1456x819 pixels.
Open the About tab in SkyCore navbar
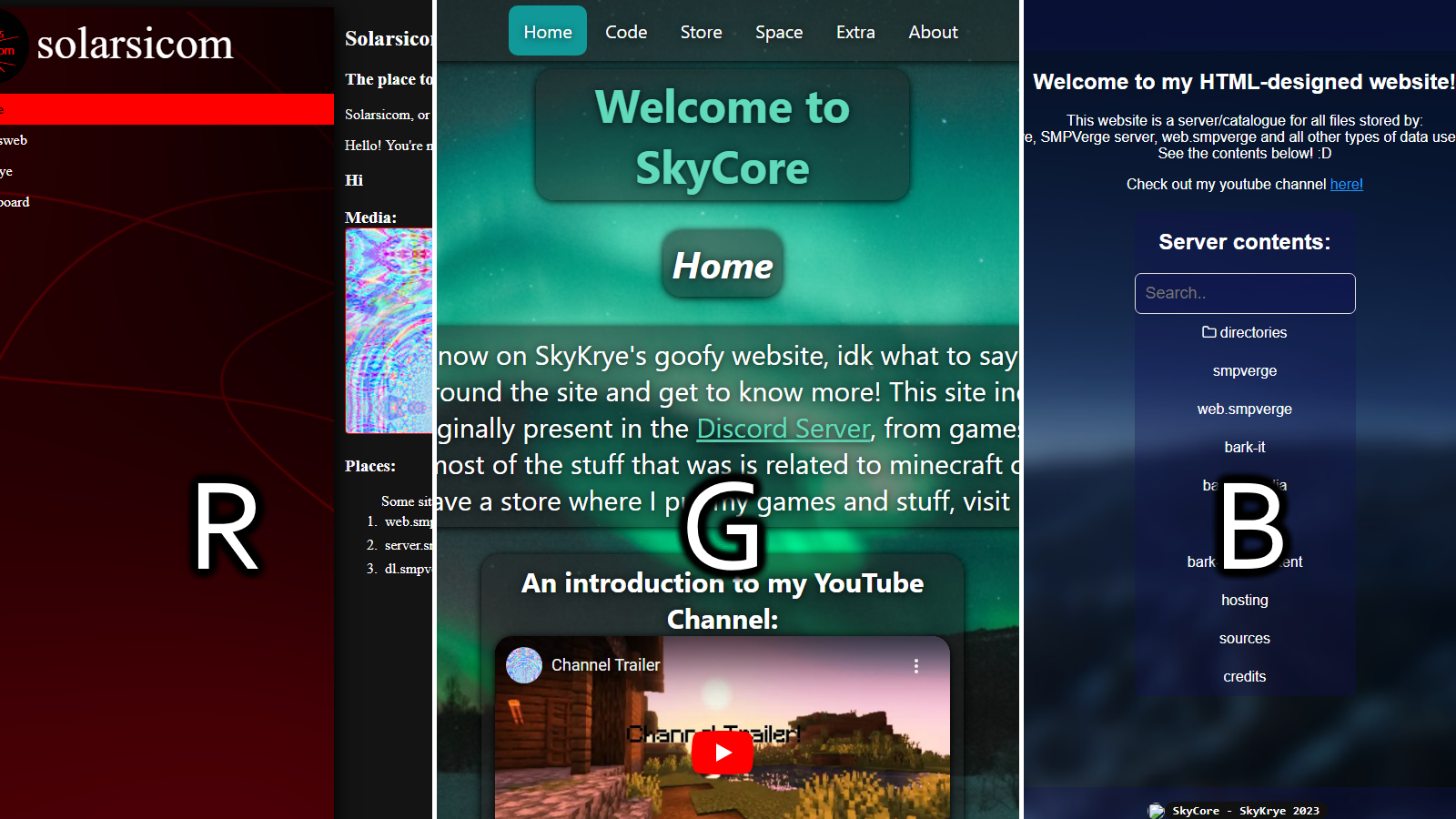[933, 31]
